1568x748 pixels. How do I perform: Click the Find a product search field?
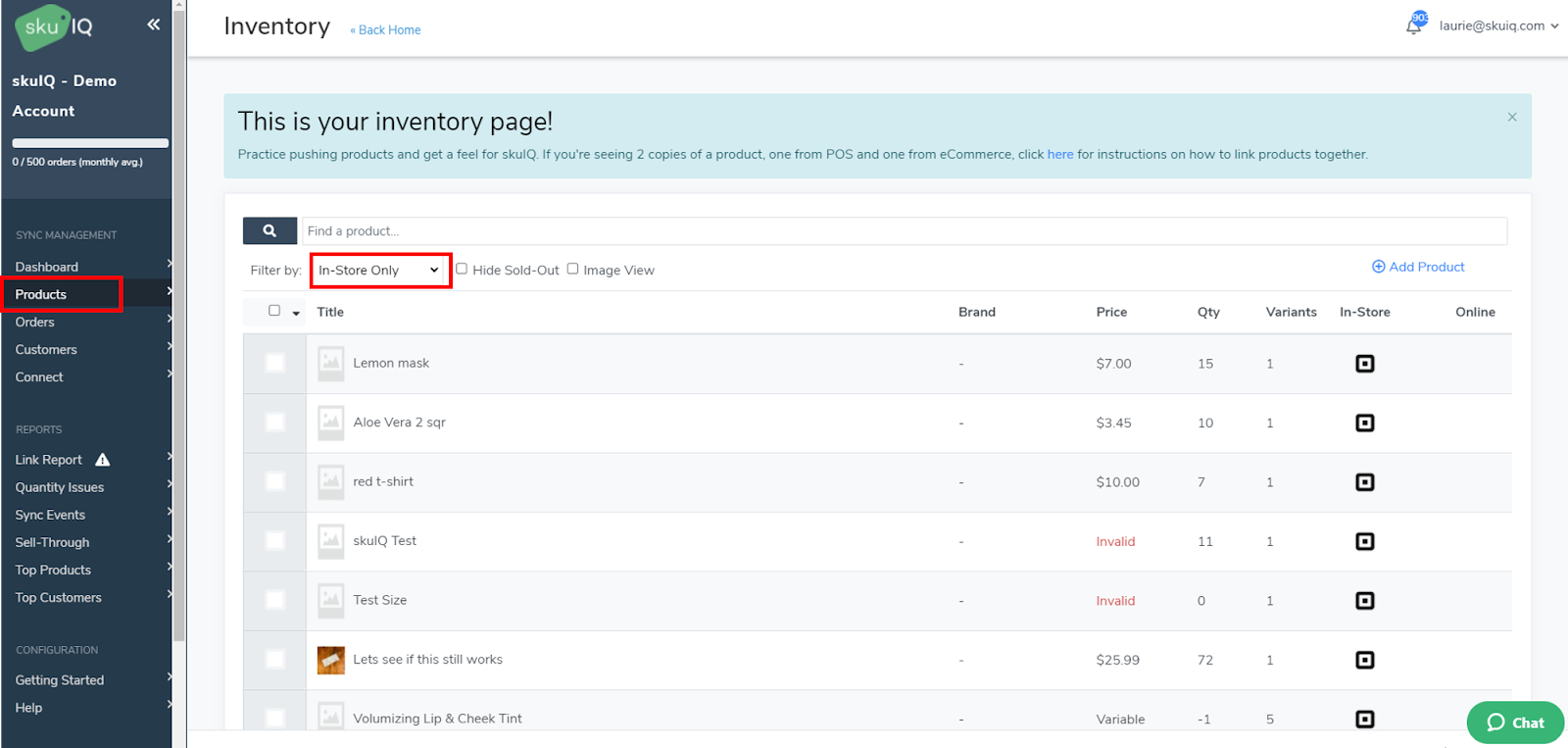click(904, 231)
